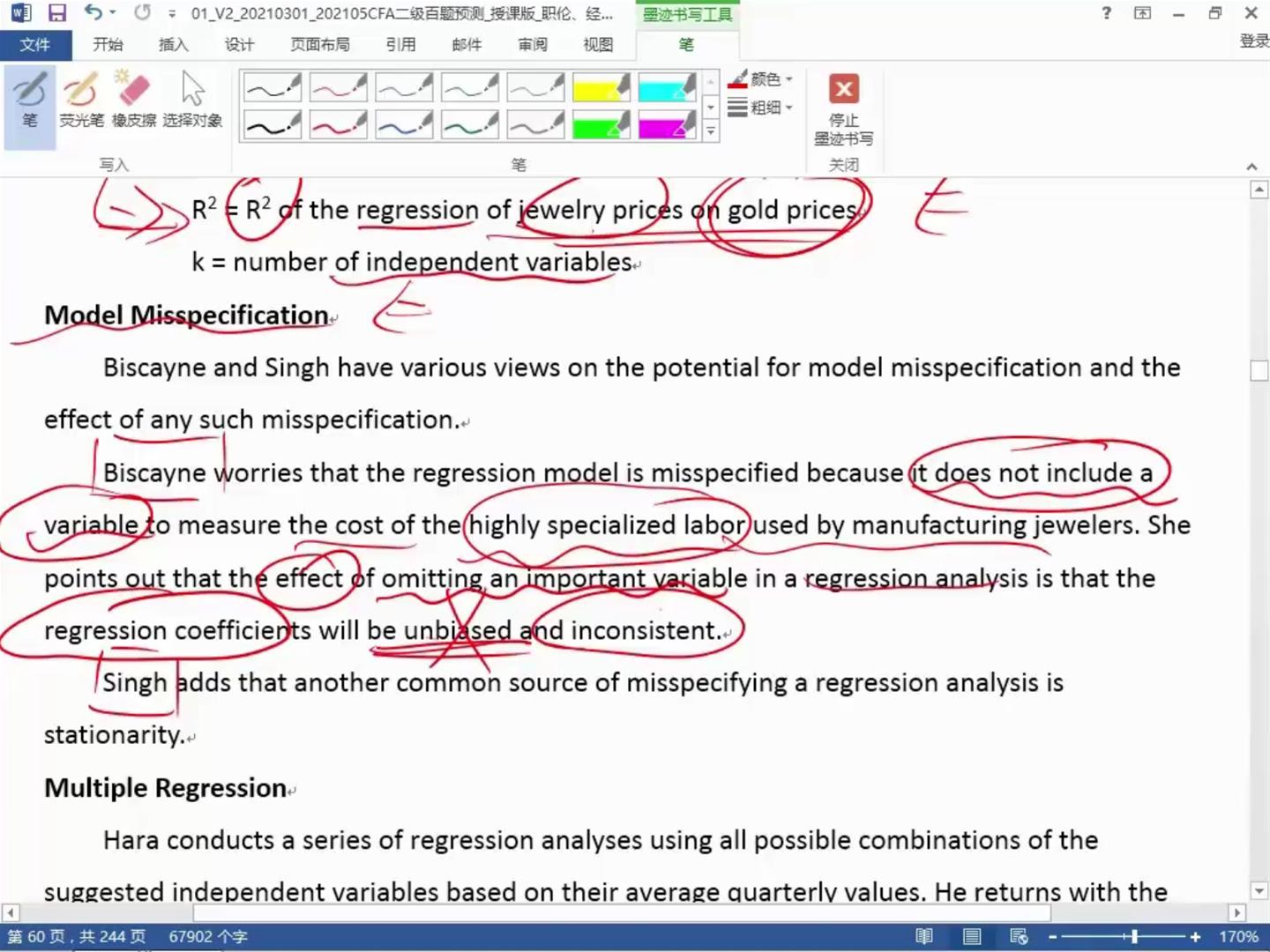Choose the green highlighter pen style

click(x=601, y=125)
